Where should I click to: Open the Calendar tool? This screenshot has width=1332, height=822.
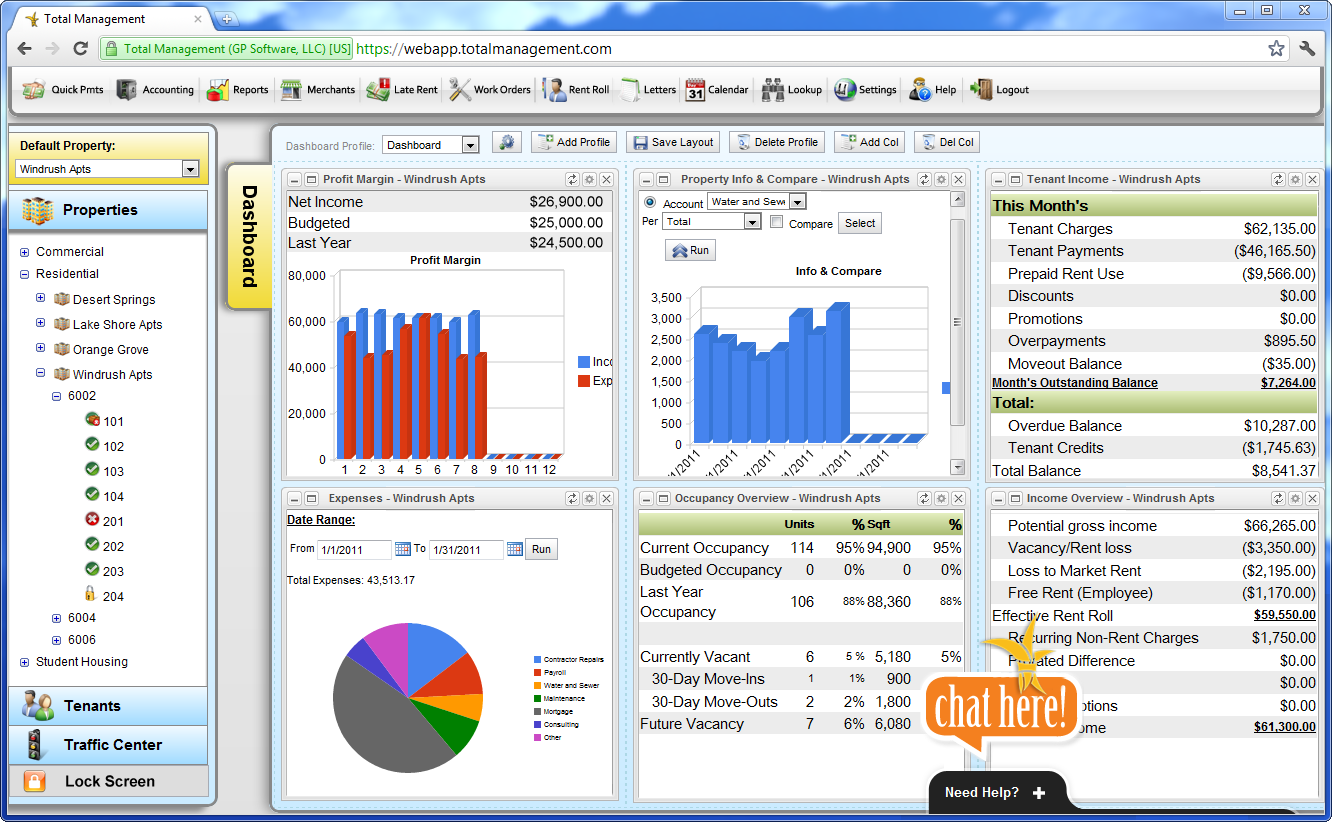[x=717, y=89]
